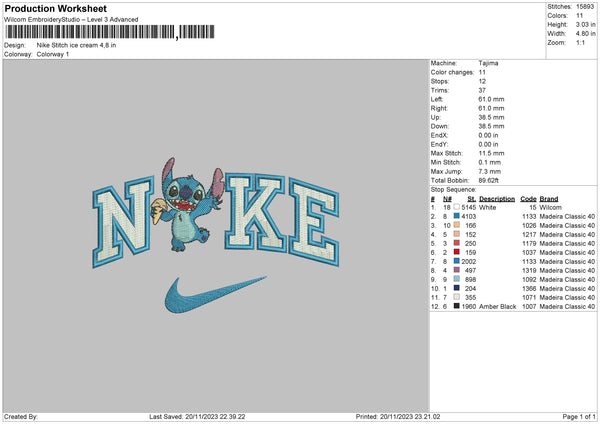Screen dimensions: 600x424
Task: Click thread code 1037
Action: [529, 253]
